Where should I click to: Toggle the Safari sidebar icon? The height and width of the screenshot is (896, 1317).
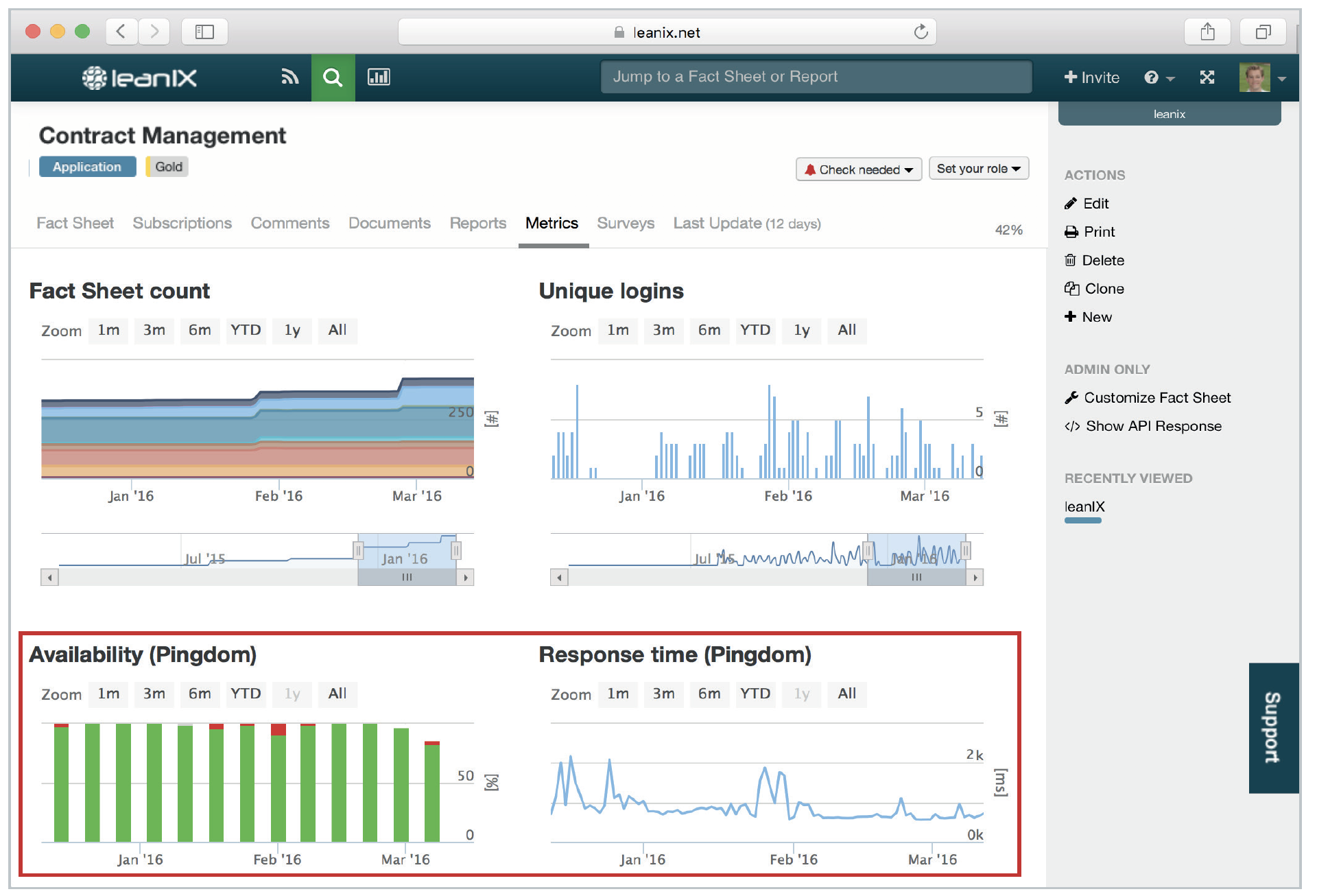click(x=204, y=32)
